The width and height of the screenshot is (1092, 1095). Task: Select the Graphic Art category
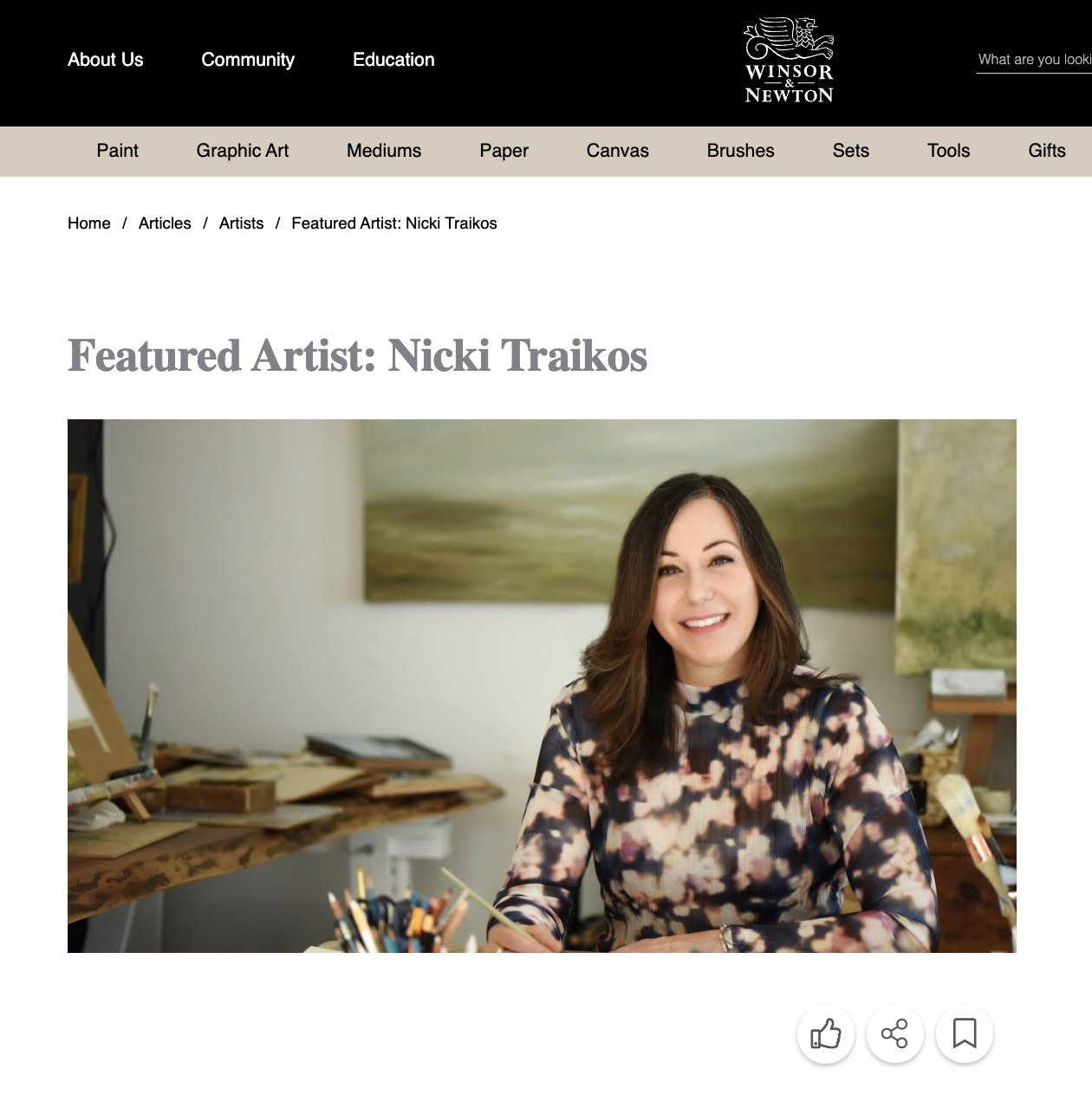pos(243,151)
